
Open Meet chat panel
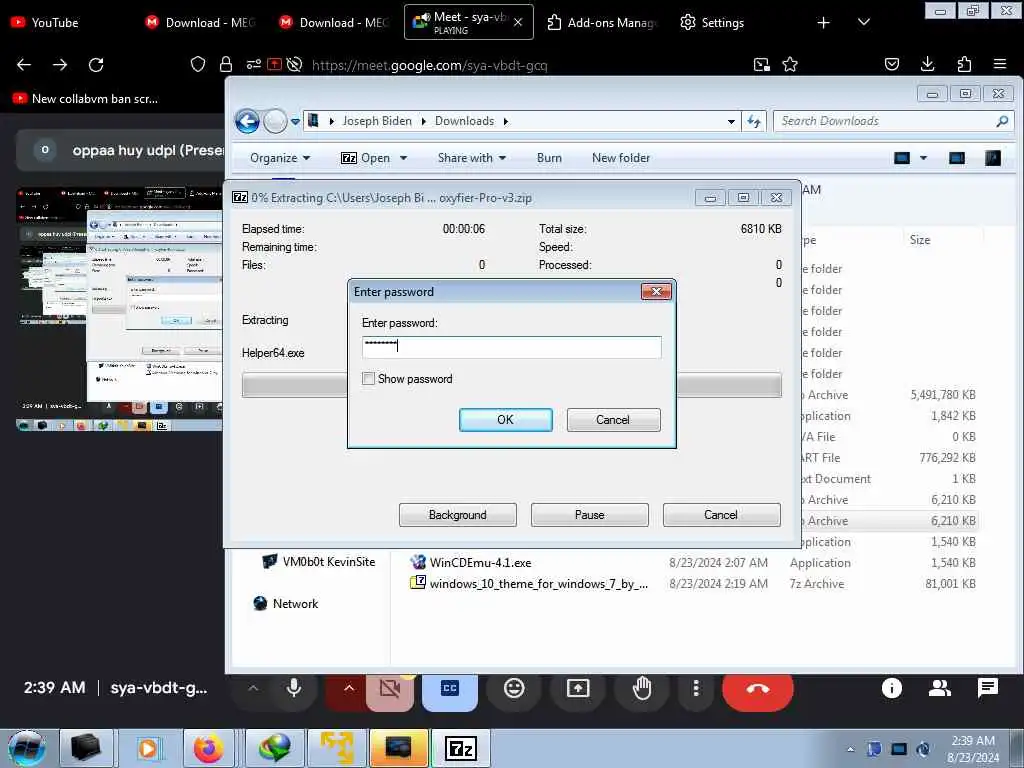[x=987, y=688]
